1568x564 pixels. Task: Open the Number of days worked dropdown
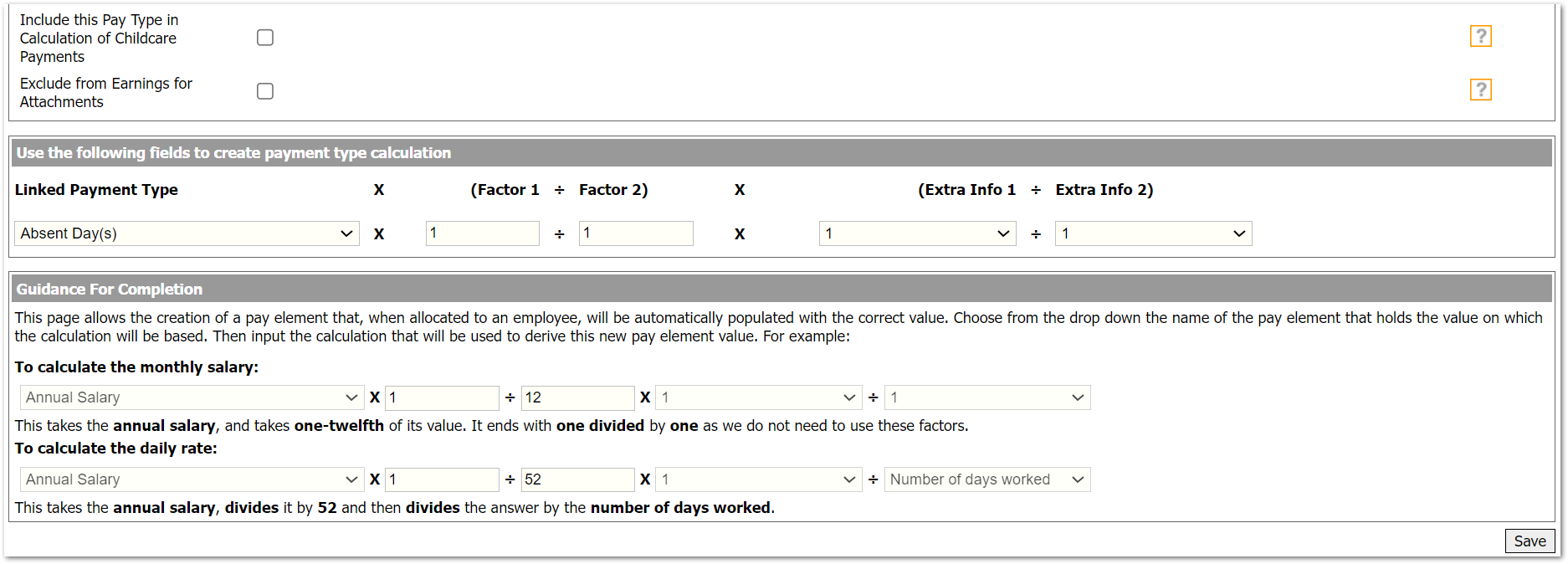click(987, 479)
